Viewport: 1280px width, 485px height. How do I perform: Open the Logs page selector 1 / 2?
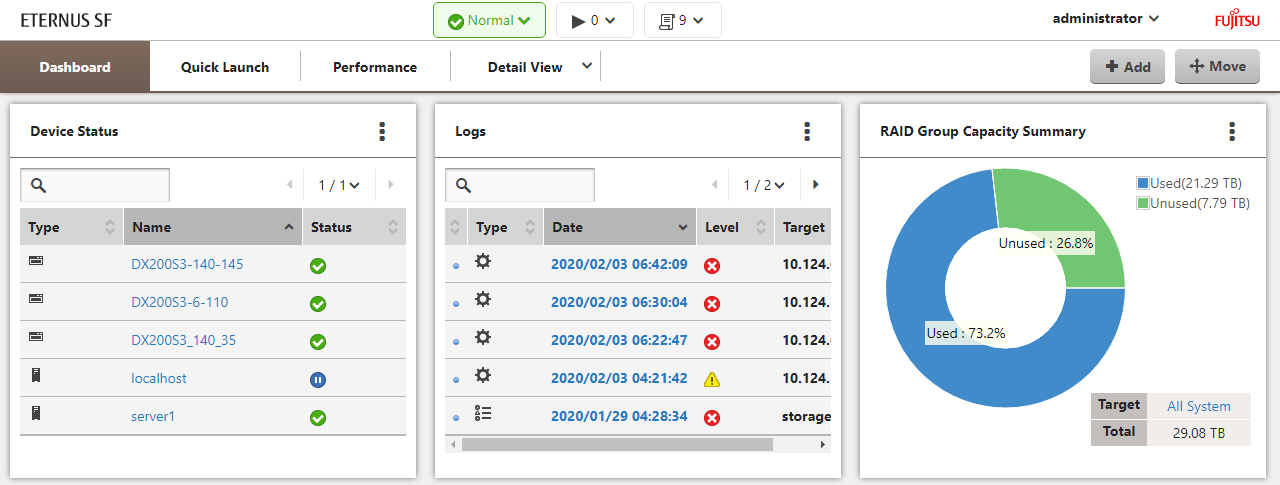tap(764, 185)
